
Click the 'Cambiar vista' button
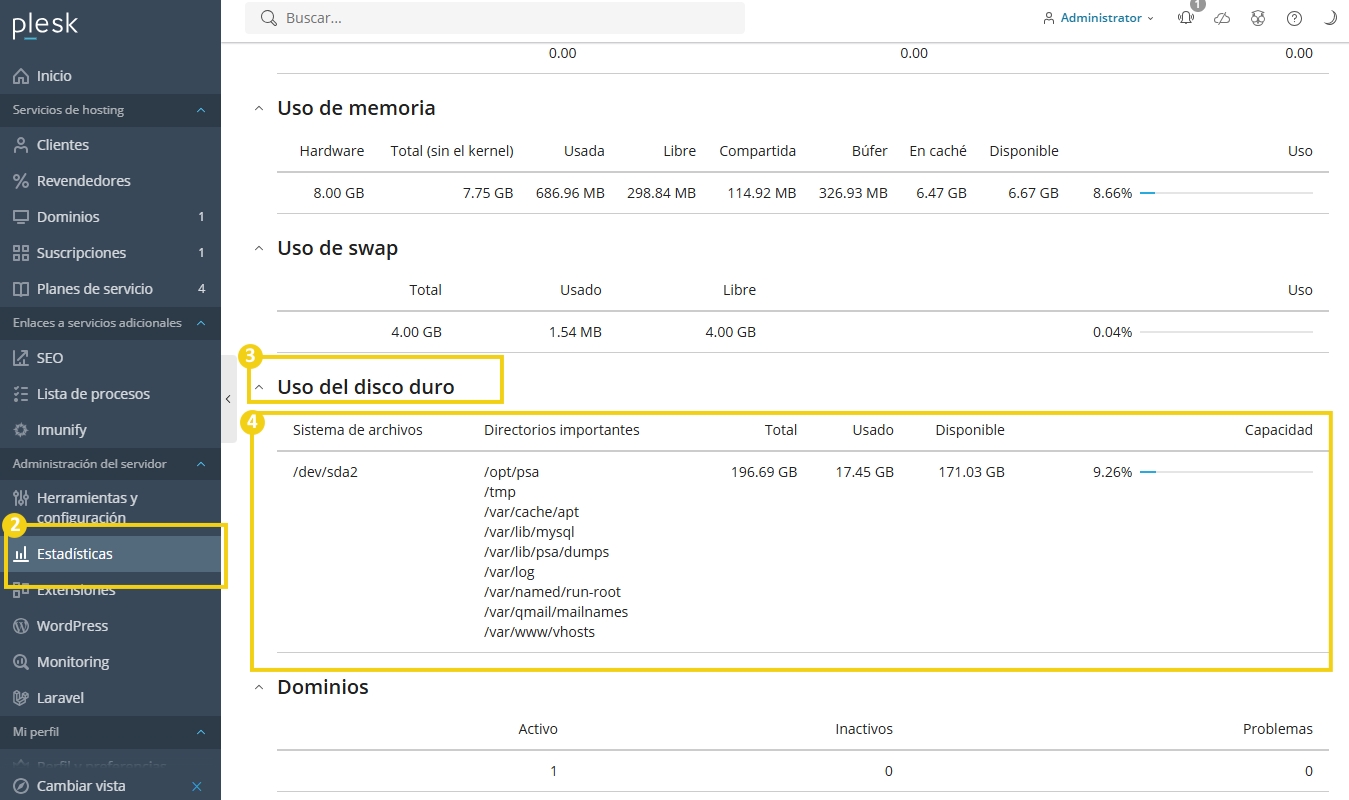tap(80, 786)
